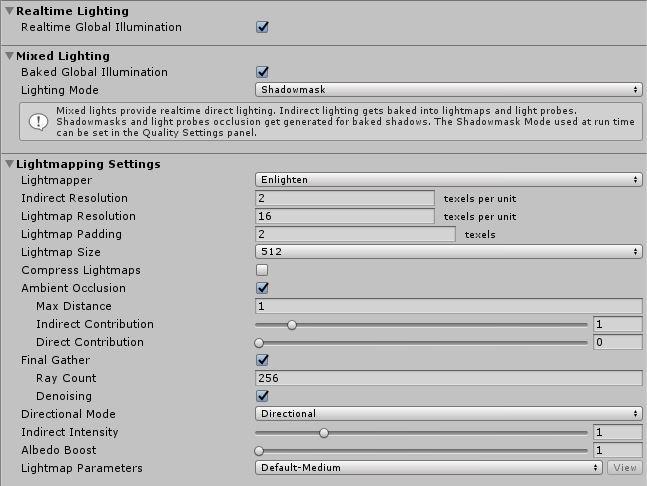Uncheck Baked Global Illumination

(262, 72)
